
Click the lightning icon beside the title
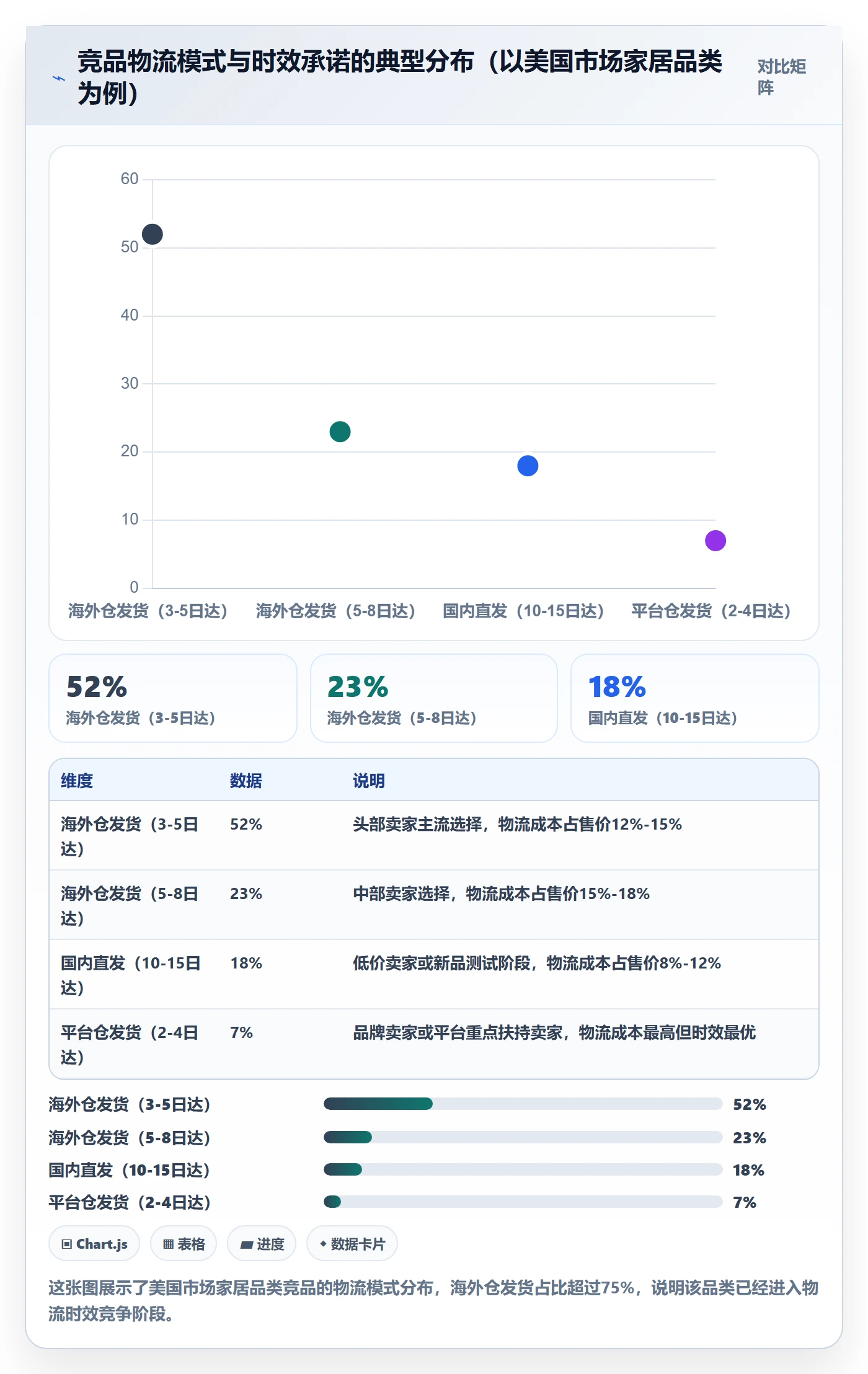59,78
